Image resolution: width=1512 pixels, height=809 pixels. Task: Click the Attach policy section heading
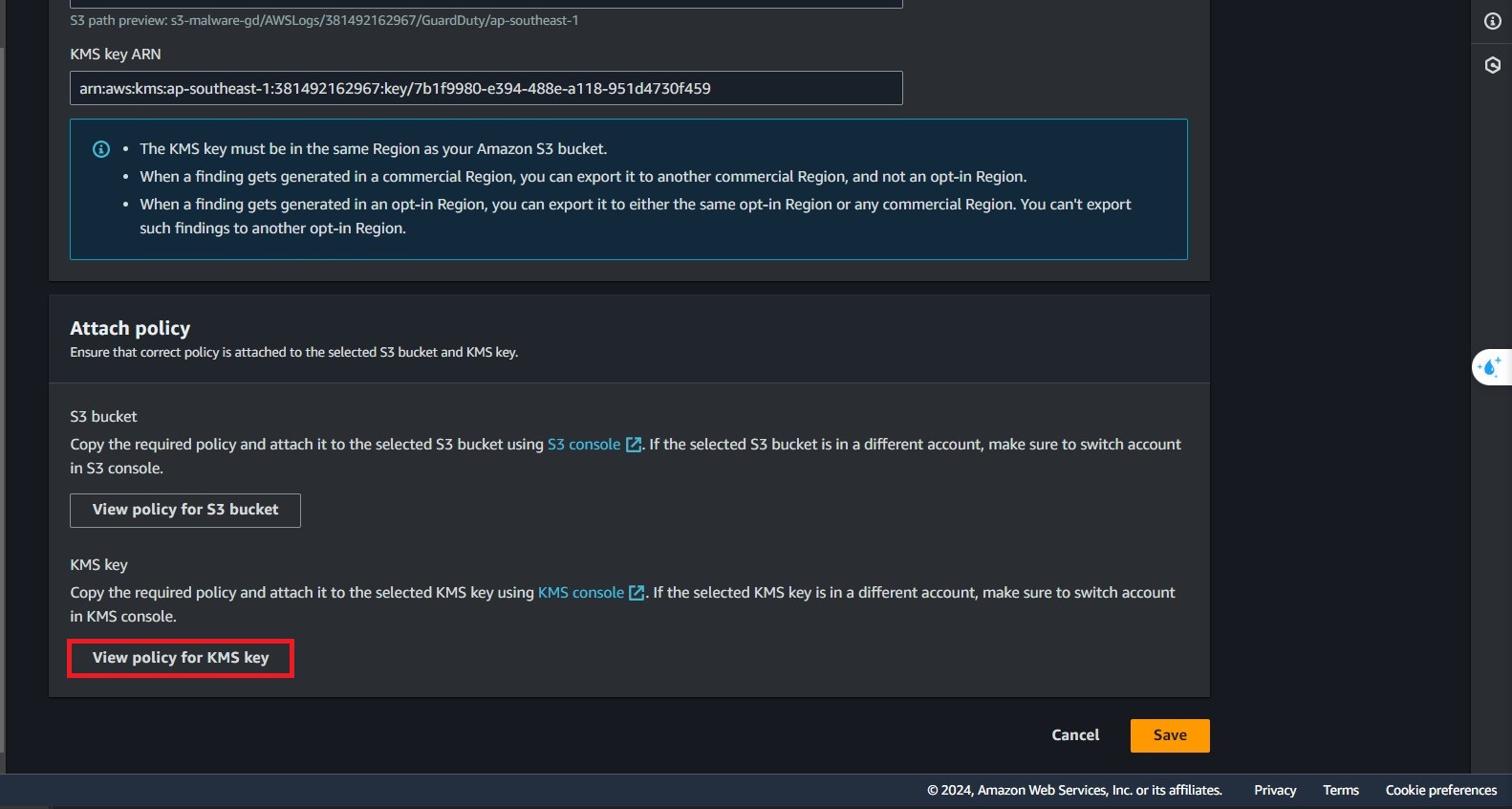pos(130,328)
